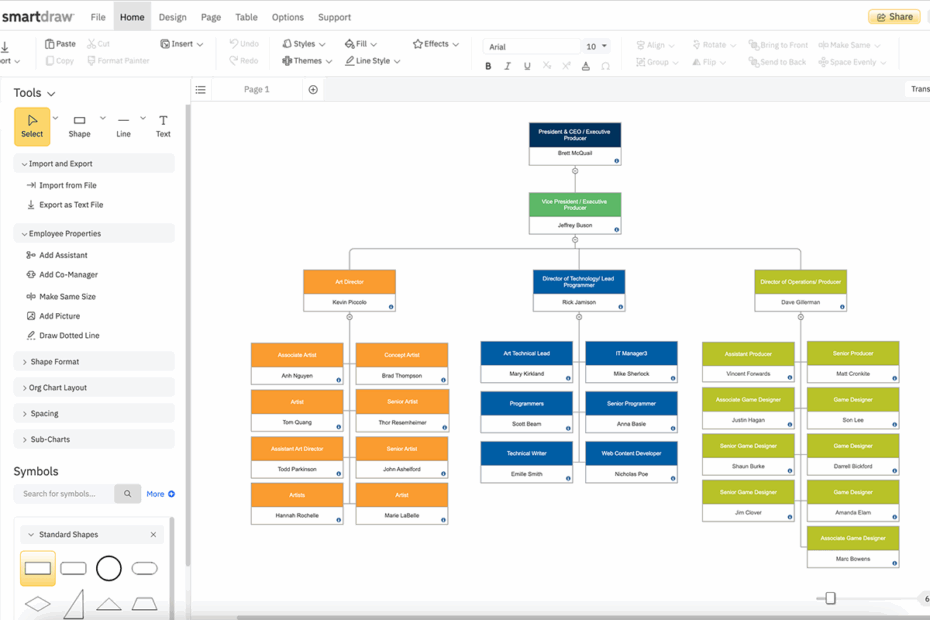Collapse the Employee Properties section

(x=94, y=234)
